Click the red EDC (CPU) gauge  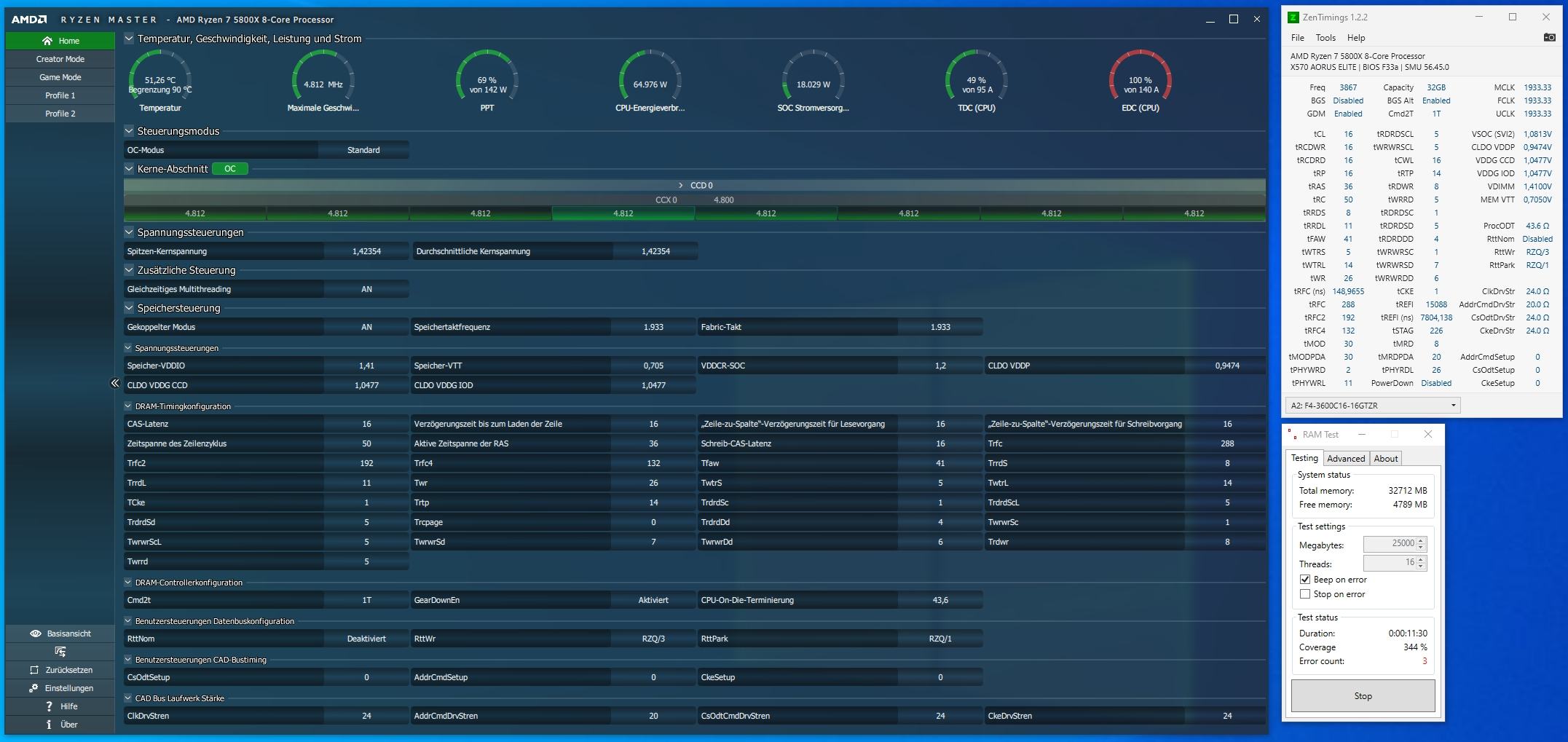tap(1140, 81)
